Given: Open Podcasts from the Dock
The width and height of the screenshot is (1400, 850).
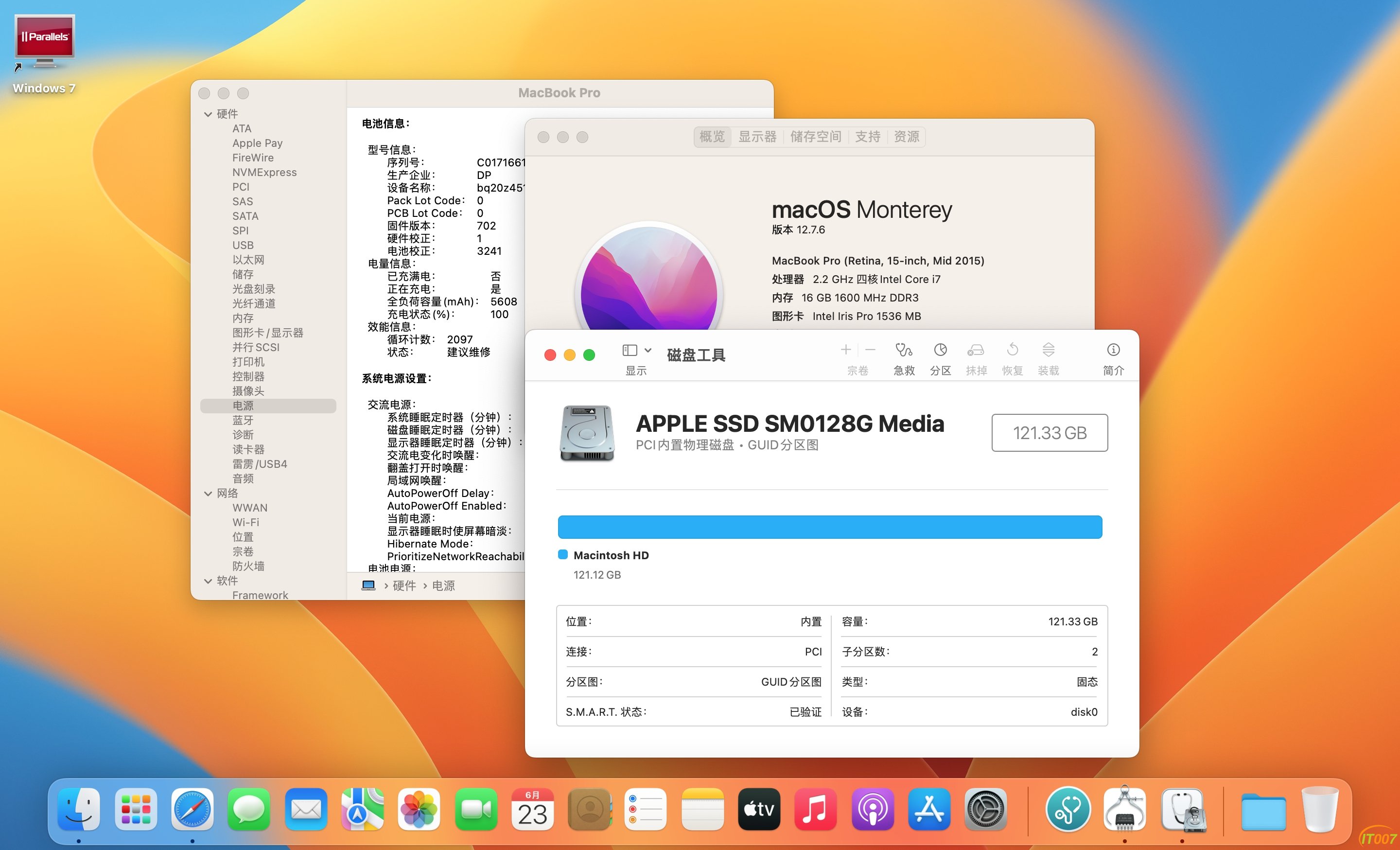Looking at the screenshot, I should [x=872, y=809].
